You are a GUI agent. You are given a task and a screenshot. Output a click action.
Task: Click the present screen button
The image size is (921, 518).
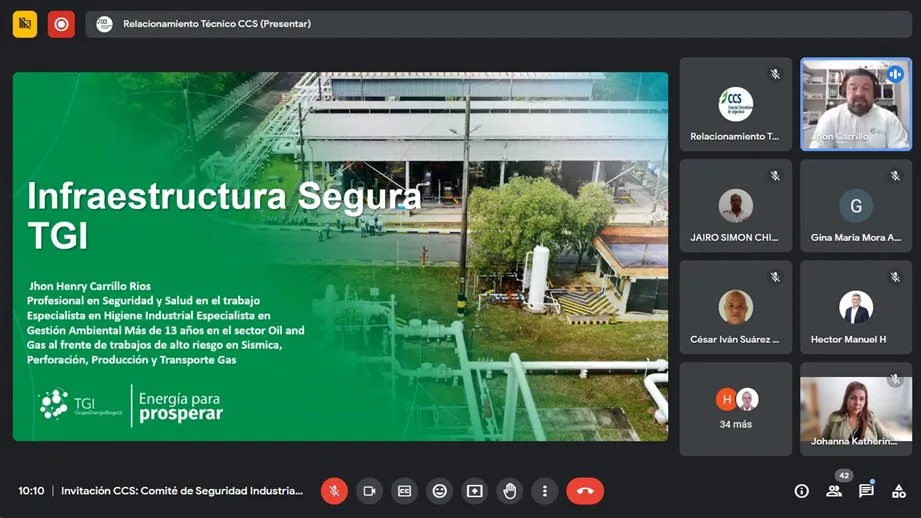point(475,491)
